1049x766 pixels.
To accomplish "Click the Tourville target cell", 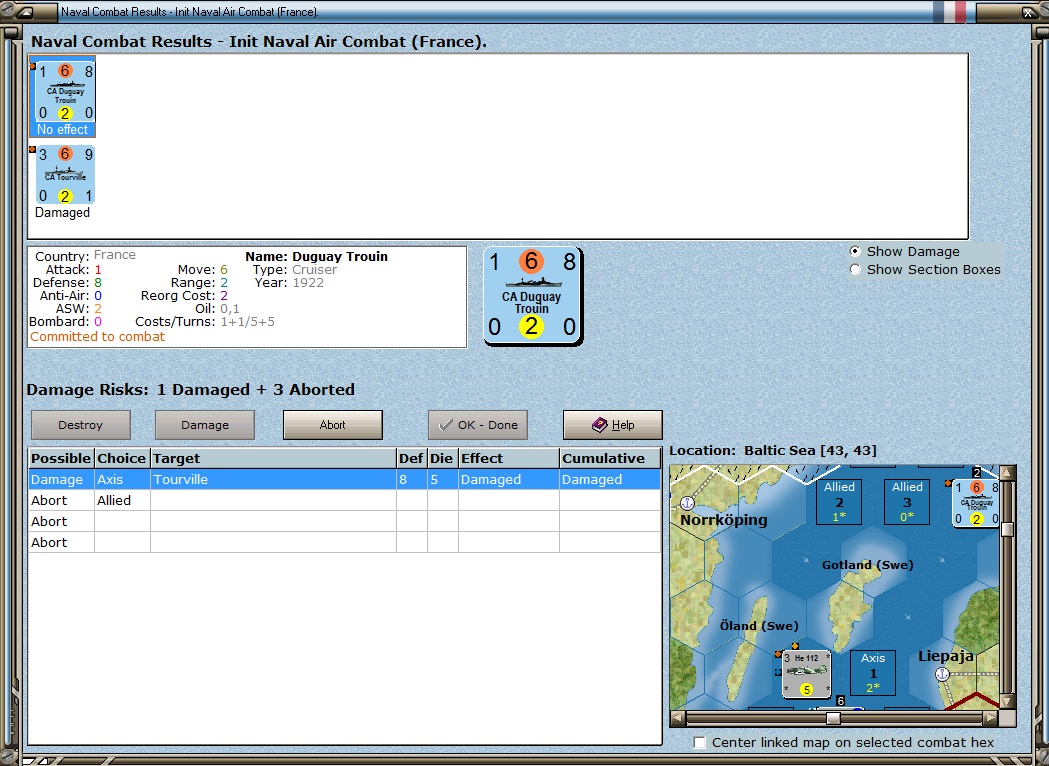I will (273, 480).
